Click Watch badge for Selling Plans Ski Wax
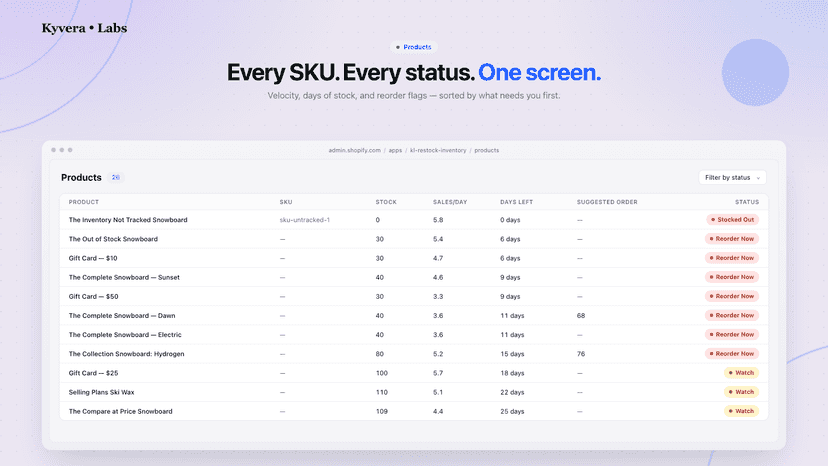828x466 pixels. pos(741,392)
